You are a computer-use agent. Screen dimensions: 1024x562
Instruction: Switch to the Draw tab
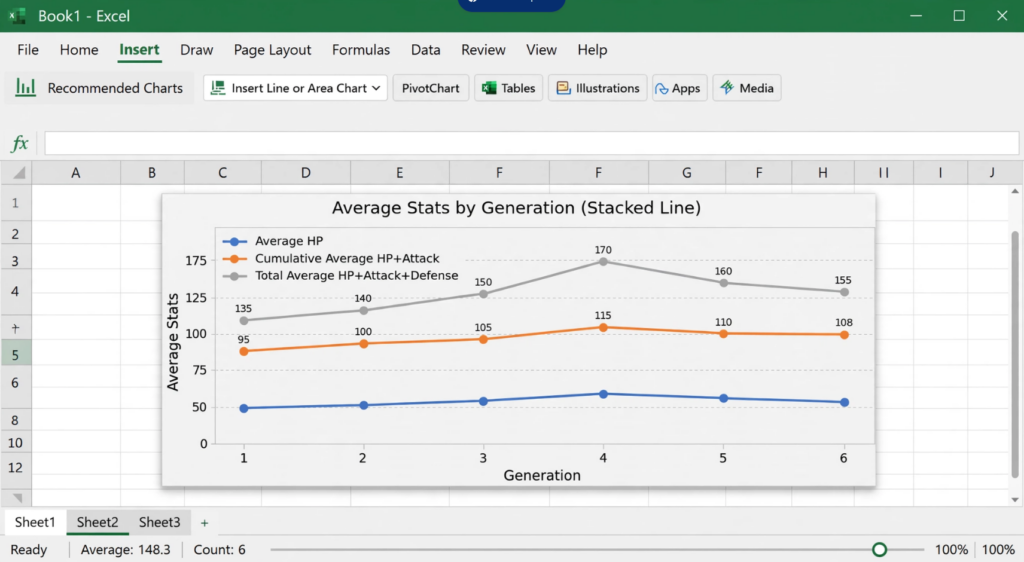tap(197, 50)
